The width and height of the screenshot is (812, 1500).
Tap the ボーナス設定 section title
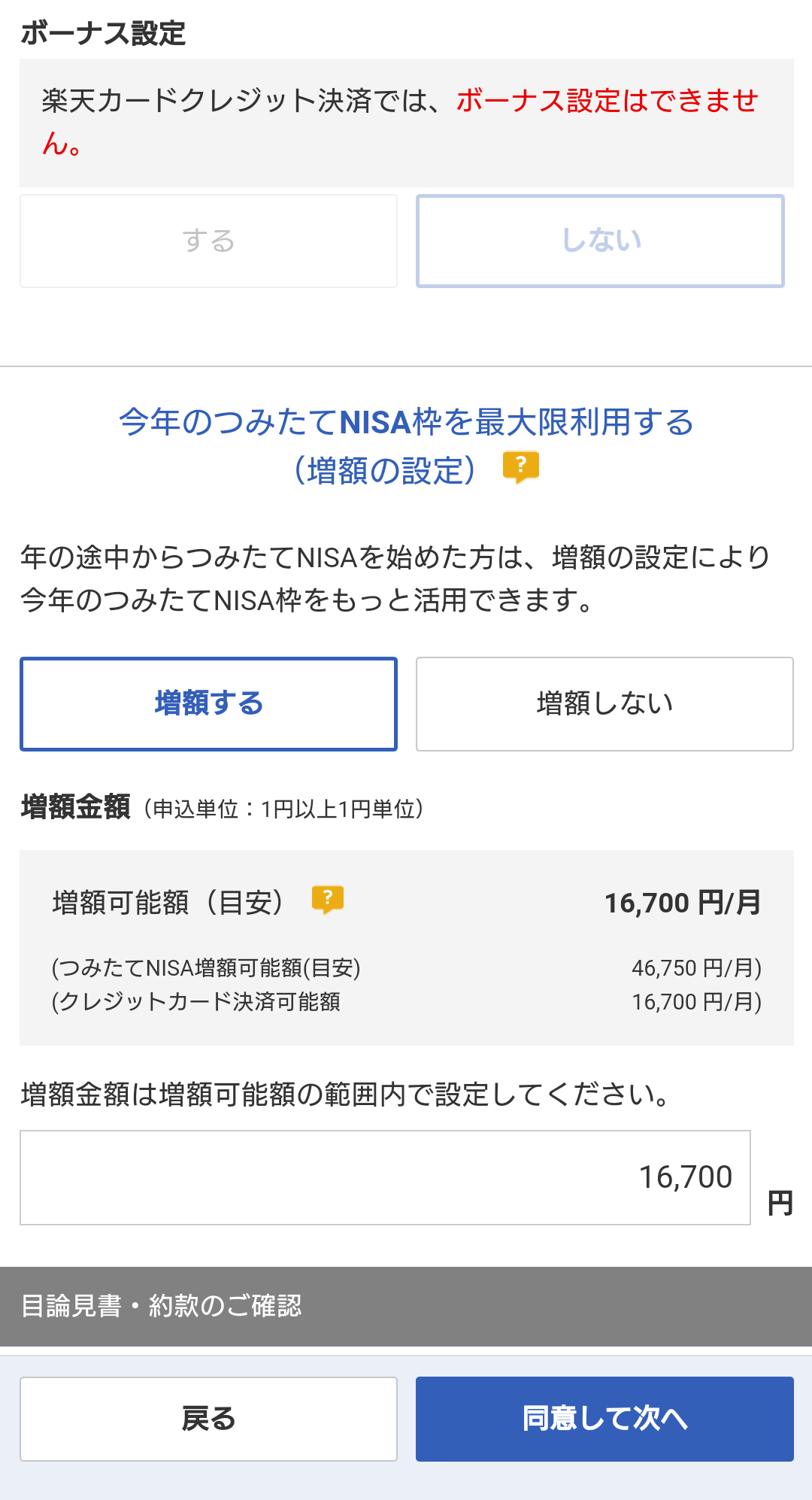[x=103, y=33]
